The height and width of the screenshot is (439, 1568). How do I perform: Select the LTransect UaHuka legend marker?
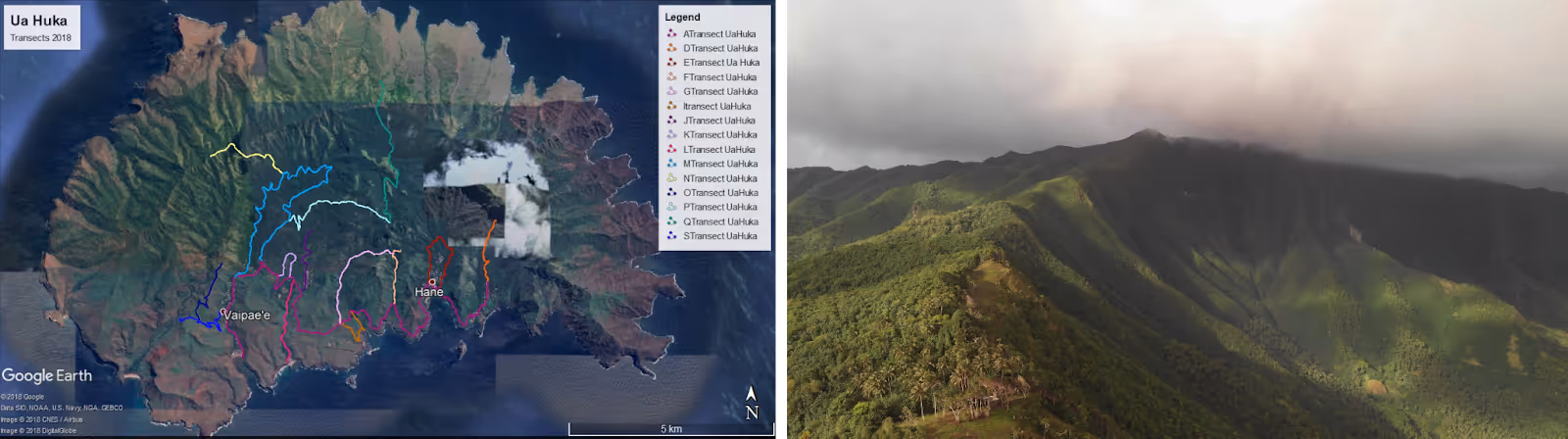point(671,149)
